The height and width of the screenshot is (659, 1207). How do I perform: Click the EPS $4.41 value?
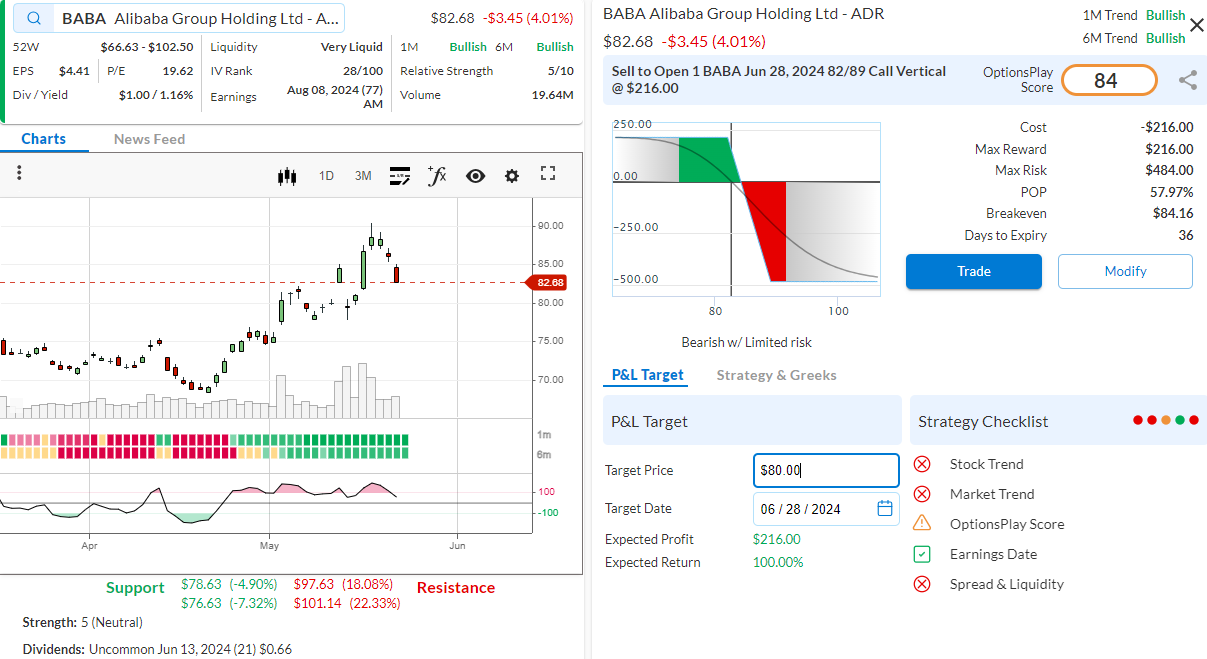(74, 71)
